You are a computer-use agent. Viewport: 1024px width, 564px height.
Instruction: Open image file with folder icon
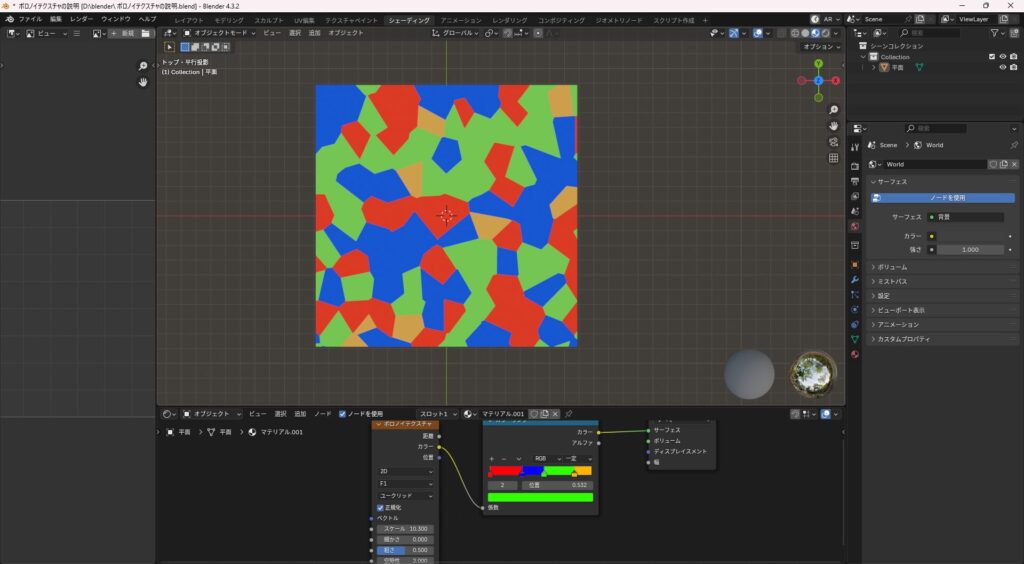(146, 33)
